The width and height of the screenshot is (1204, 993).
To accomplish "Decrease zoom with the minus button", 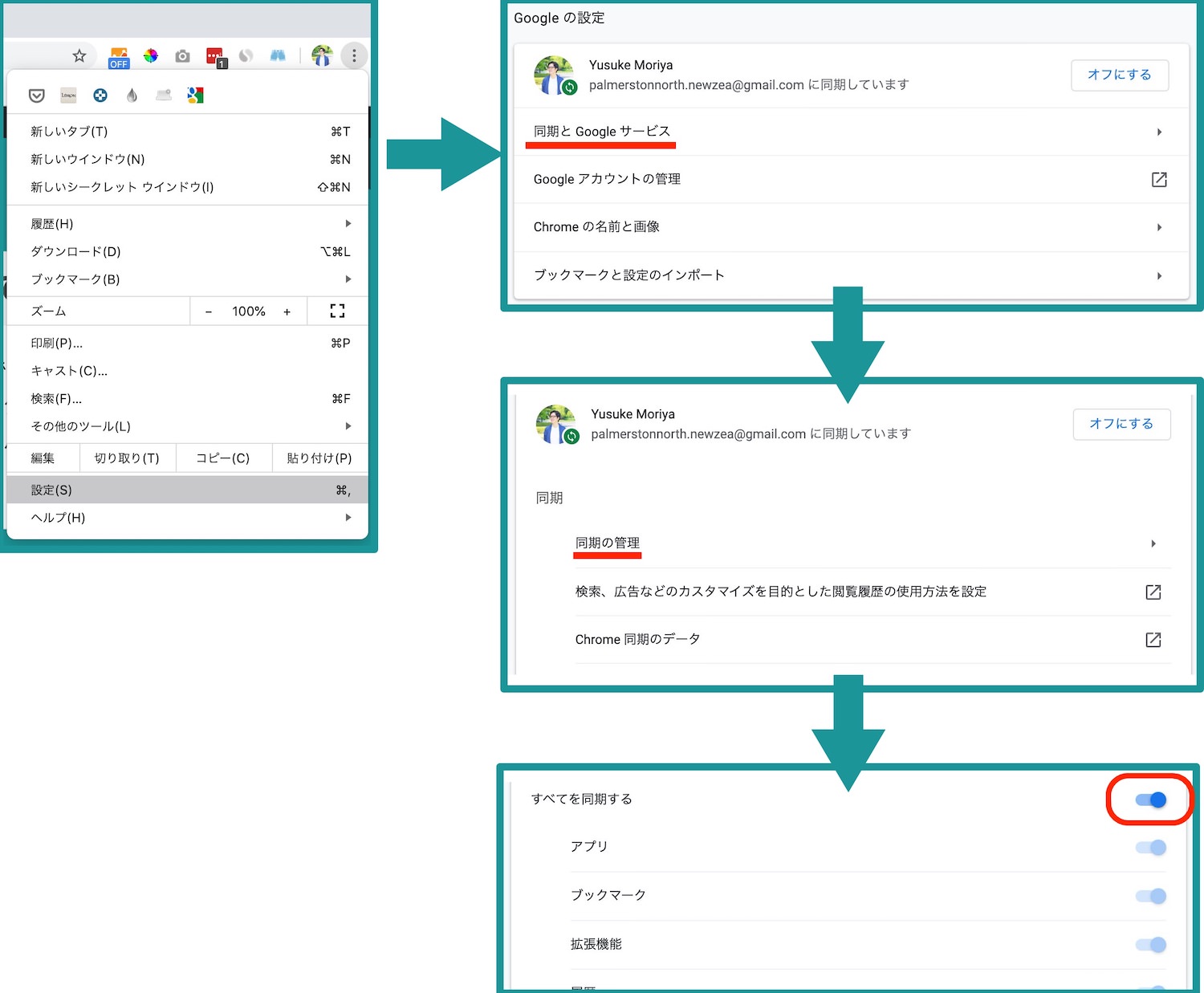I will pos(209,311).
